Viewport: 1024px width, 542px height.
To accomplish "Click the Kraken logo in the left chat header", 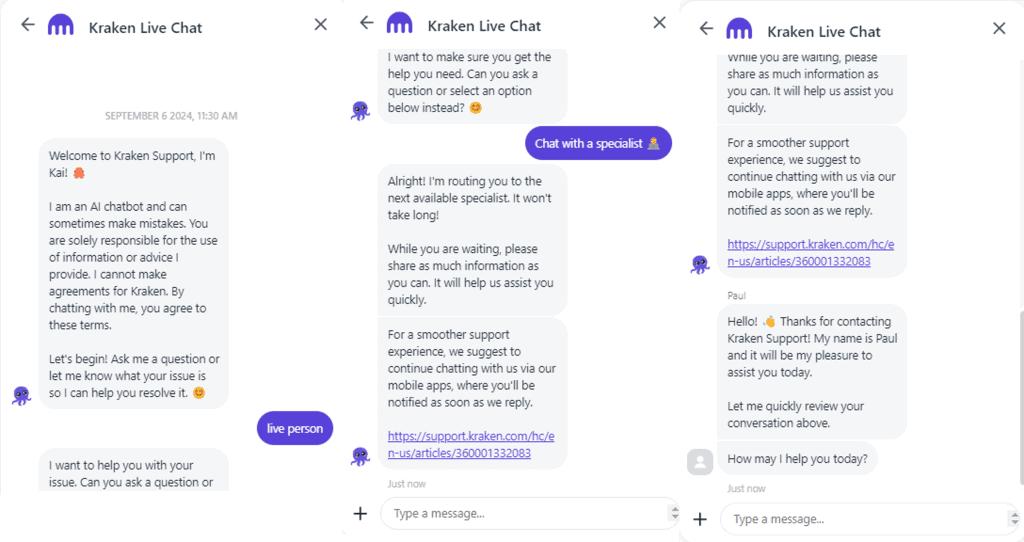I will click(x=60, y=26).
